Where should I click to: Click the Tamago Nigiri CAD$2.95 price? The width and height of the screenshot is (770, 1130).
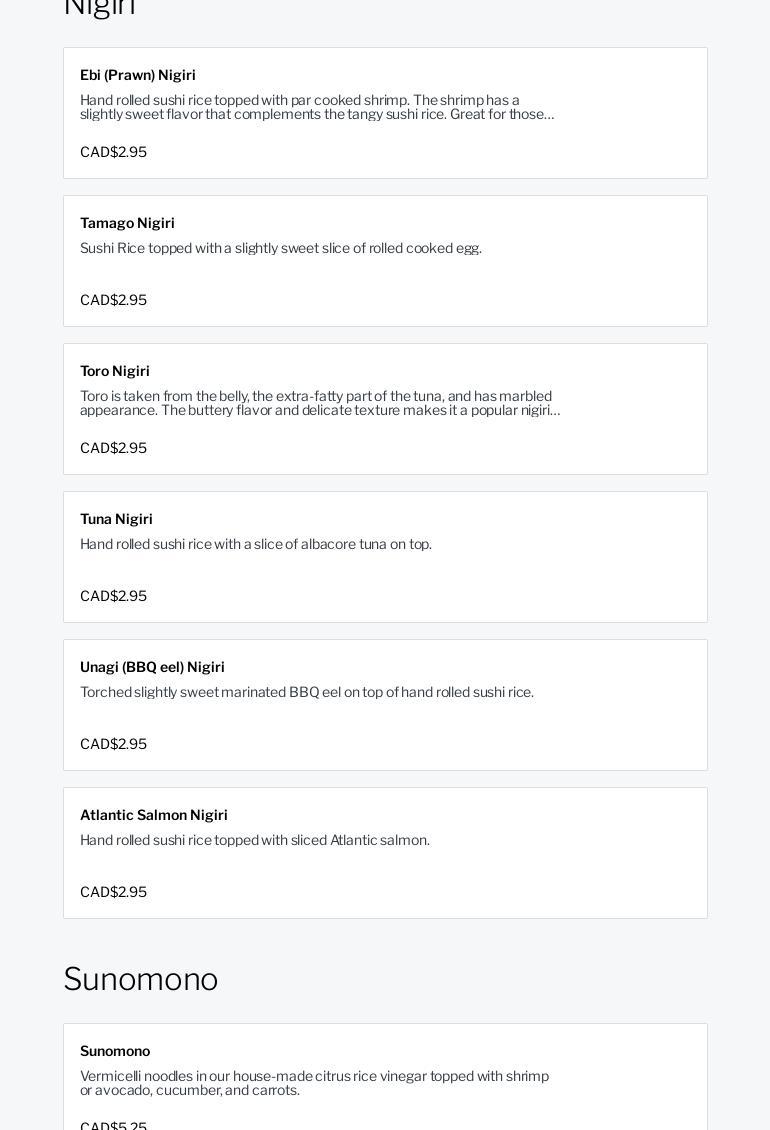point(113,300)
